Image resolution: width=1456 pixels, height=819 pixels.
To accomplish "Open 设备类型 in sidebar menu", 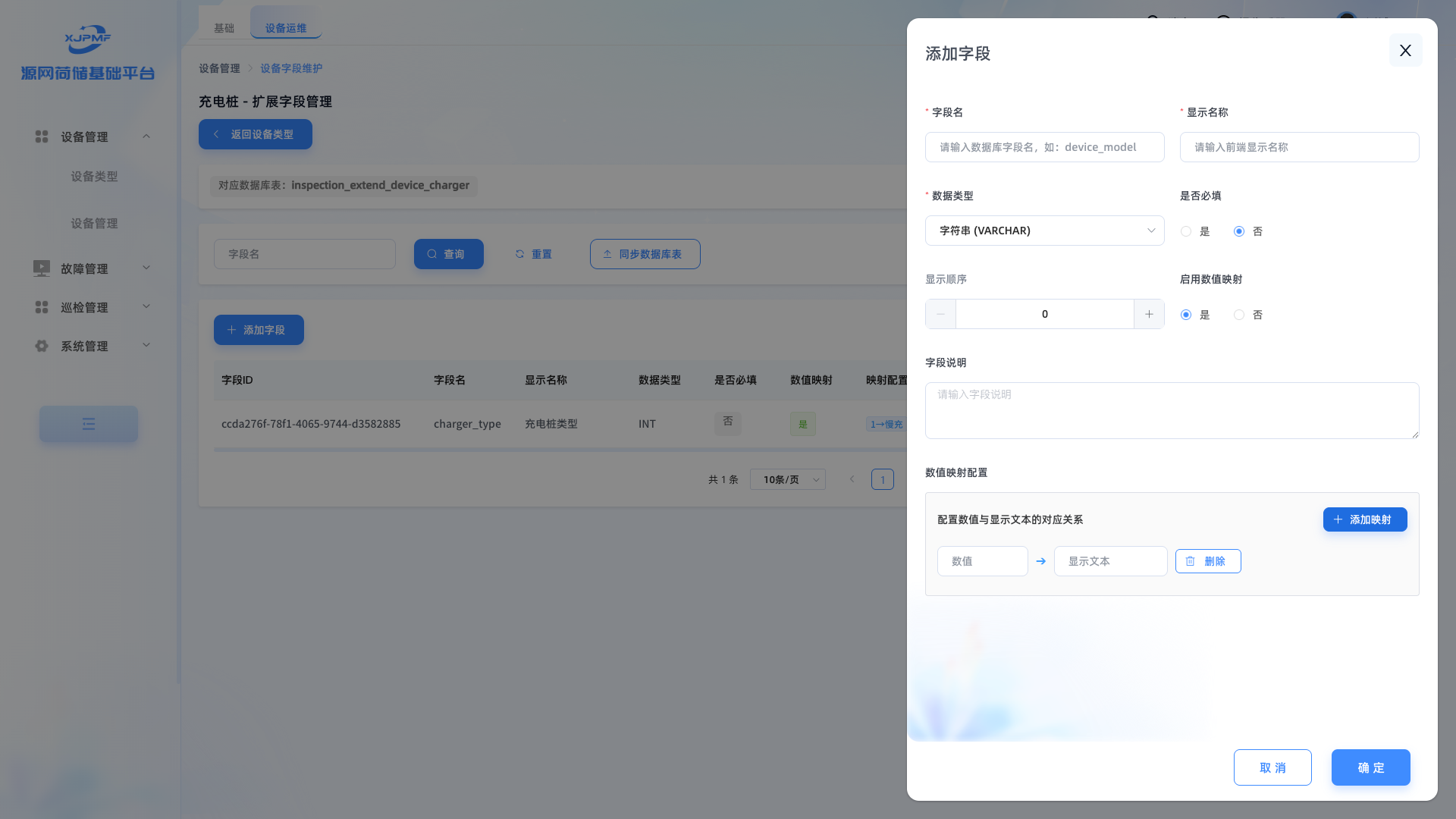I will coord(94,176).
